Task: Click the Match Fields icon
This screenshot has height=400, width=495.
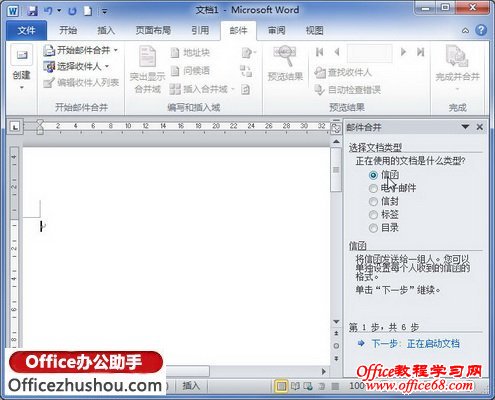Action: click(x=246, y=71)
